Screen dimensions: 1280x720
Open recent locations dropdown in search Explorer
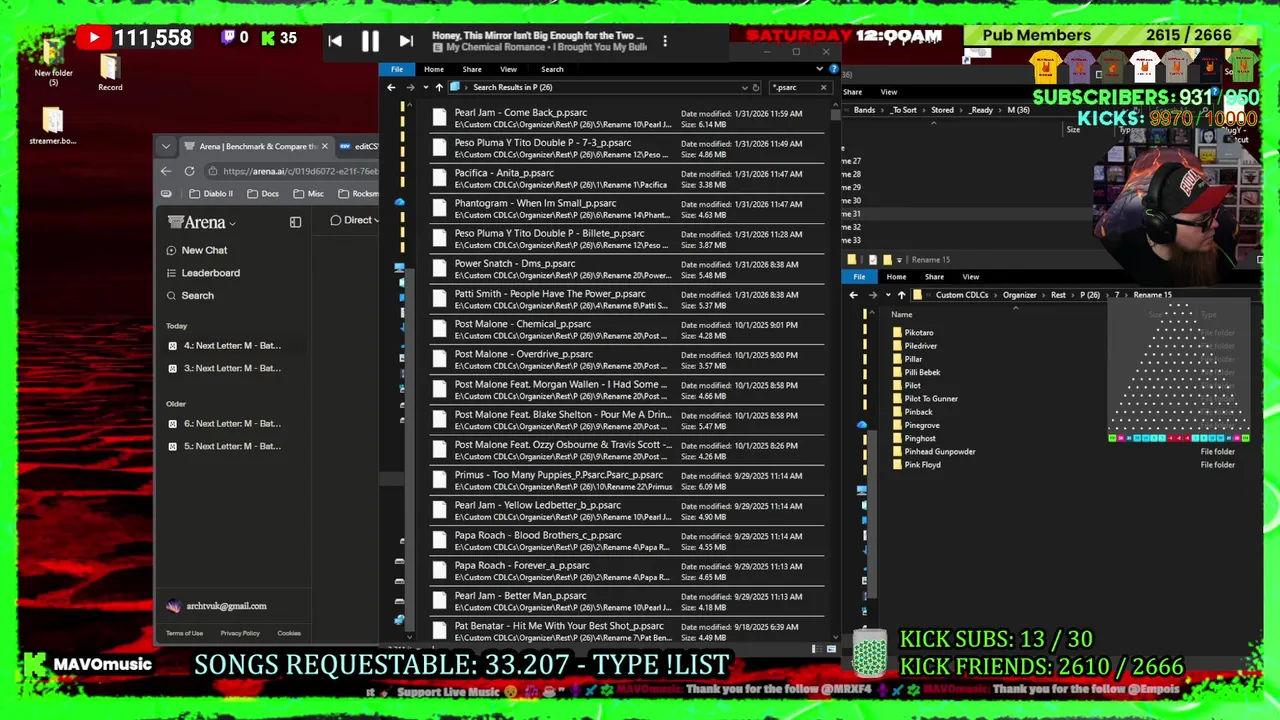tap(424, 87)
